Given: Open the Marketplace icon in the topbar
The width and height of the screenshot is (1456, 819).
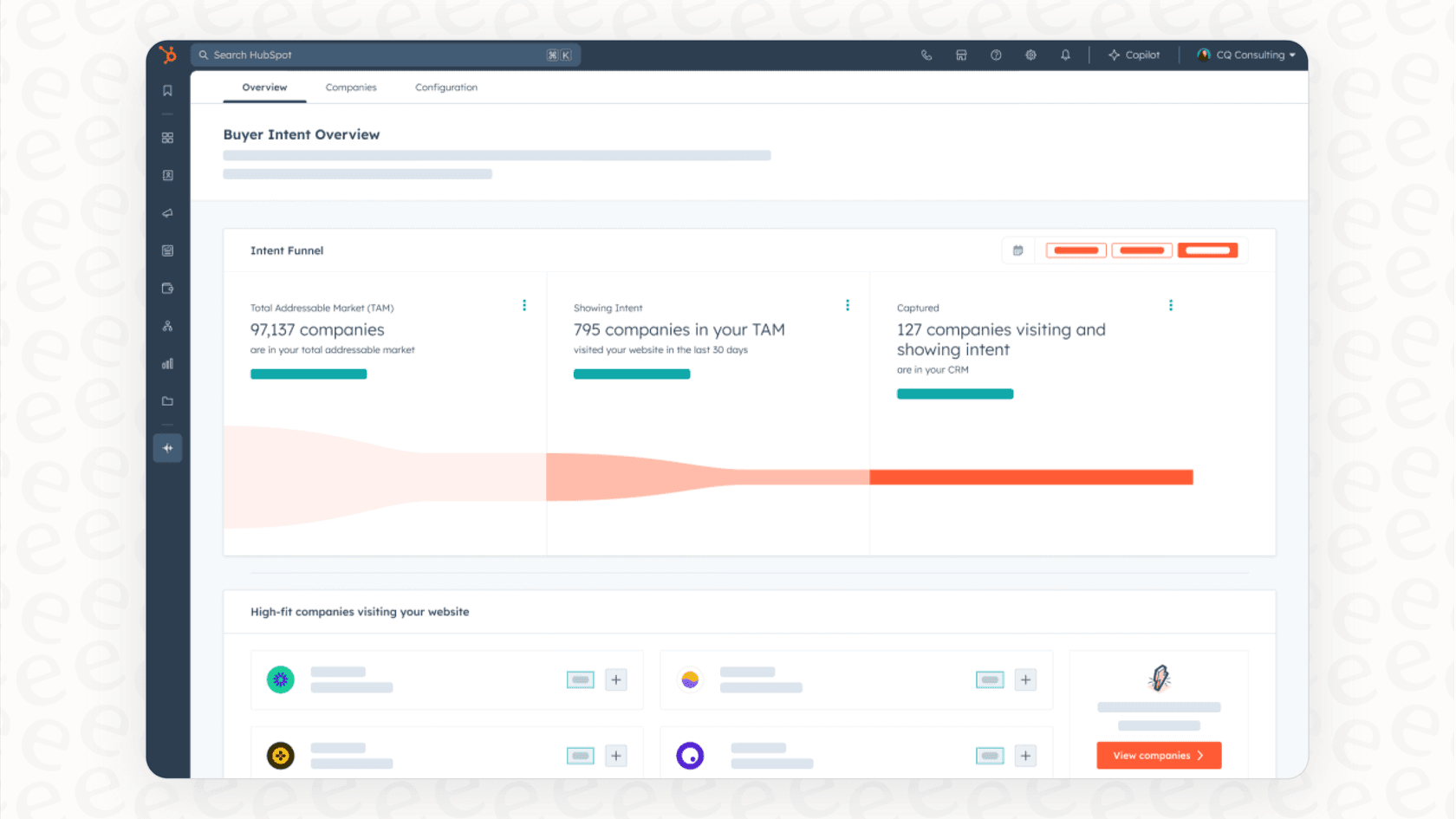Looking at the screenshot, I should [961, 55].
